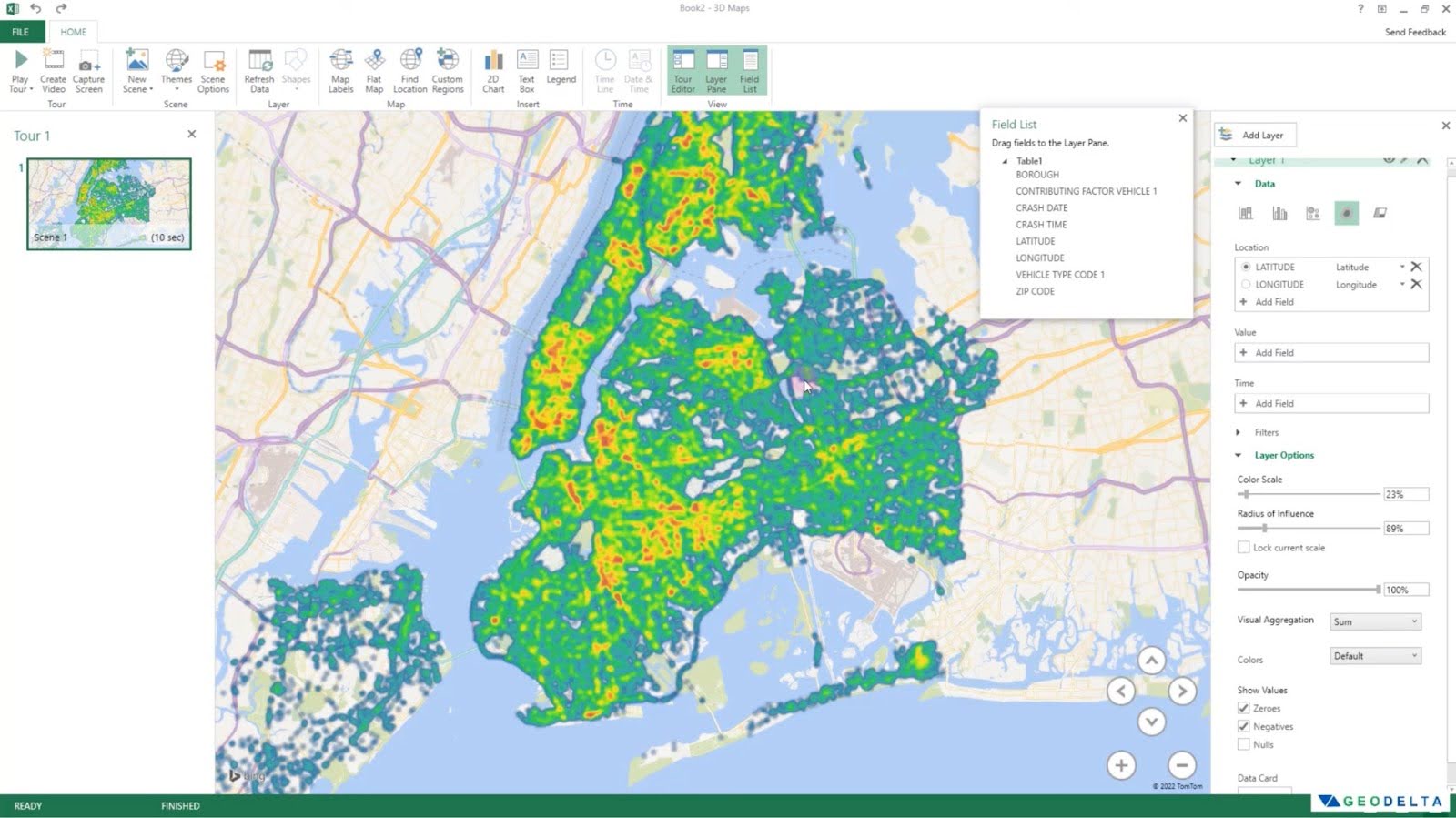Uncheck the Zeroes checkbox

tap(1243, 708)
